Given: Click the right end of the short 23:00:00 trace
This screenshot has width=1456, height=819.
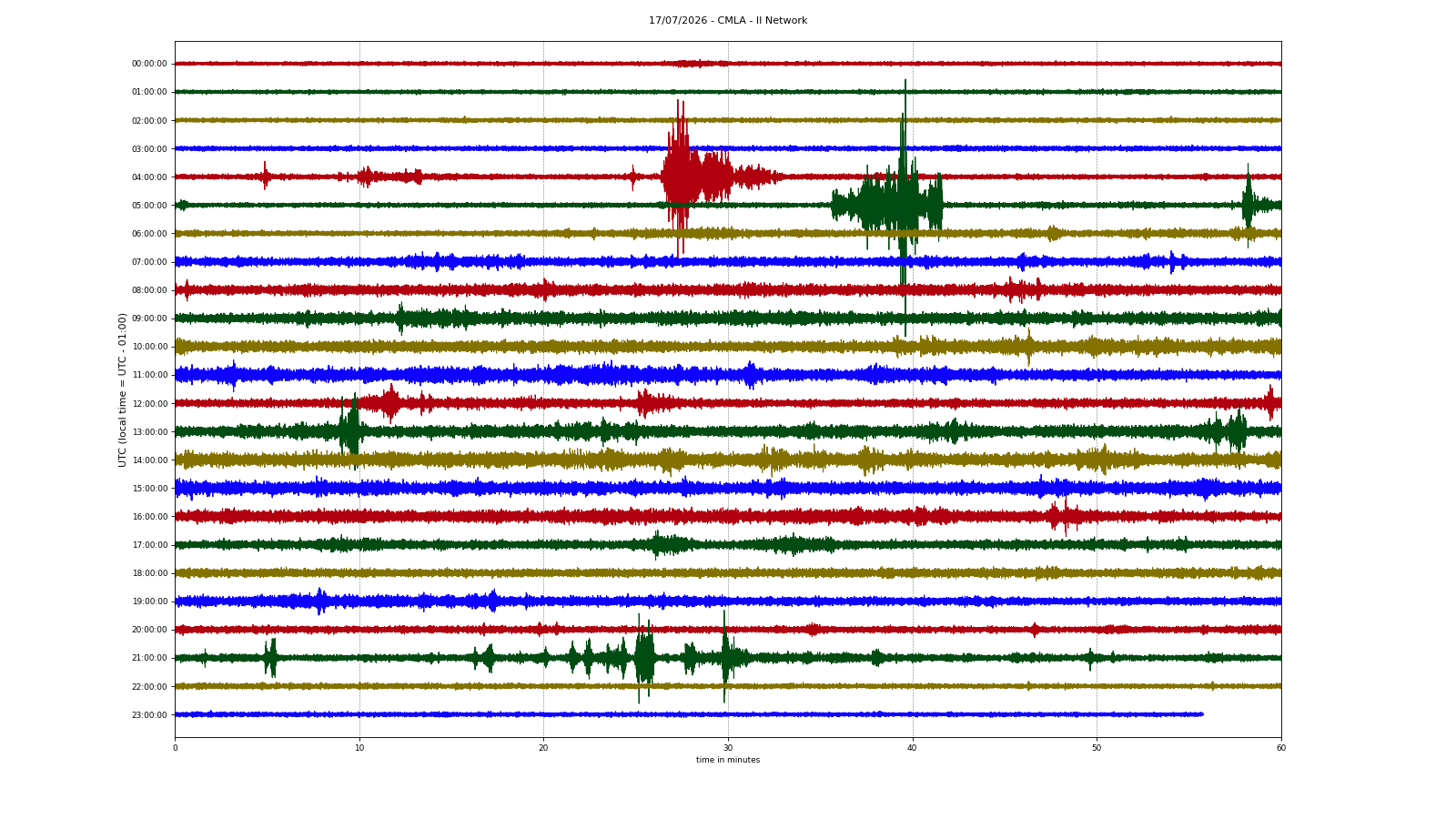Looking at the screenshot, I should (1202, 714).
